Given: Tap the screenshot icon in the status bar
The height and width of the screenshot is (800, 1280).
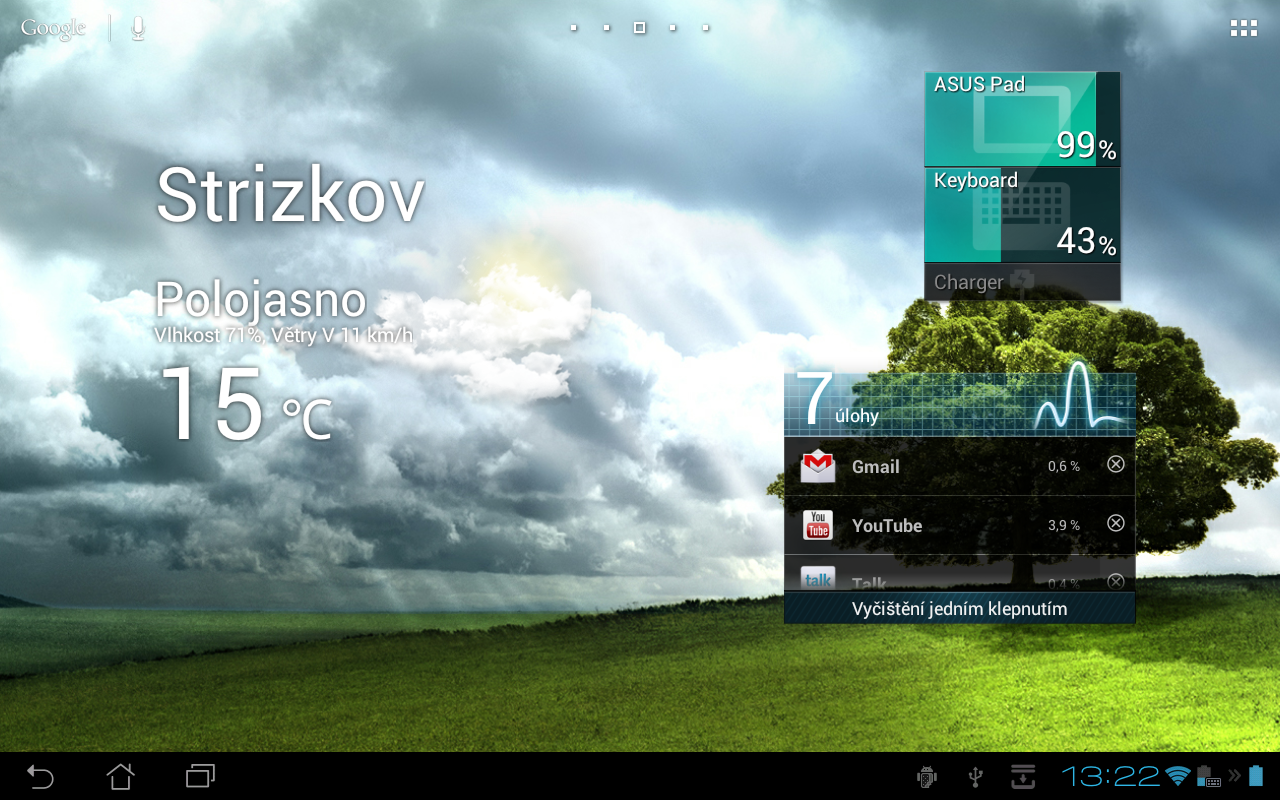Looking at the screenshot, I should 1022,776.
